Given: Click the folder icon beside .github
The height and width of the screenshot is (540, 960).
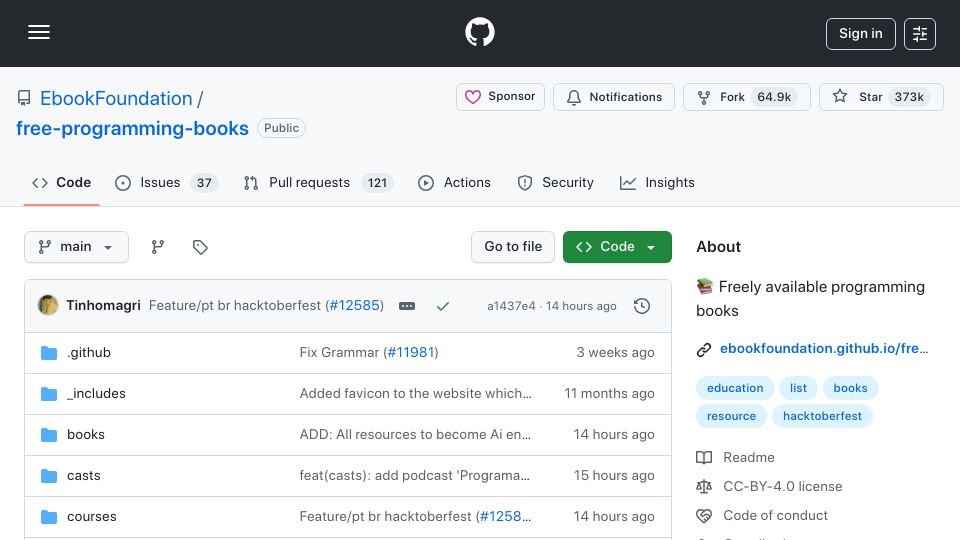Looking at the screenshot, I should (49, 353).
